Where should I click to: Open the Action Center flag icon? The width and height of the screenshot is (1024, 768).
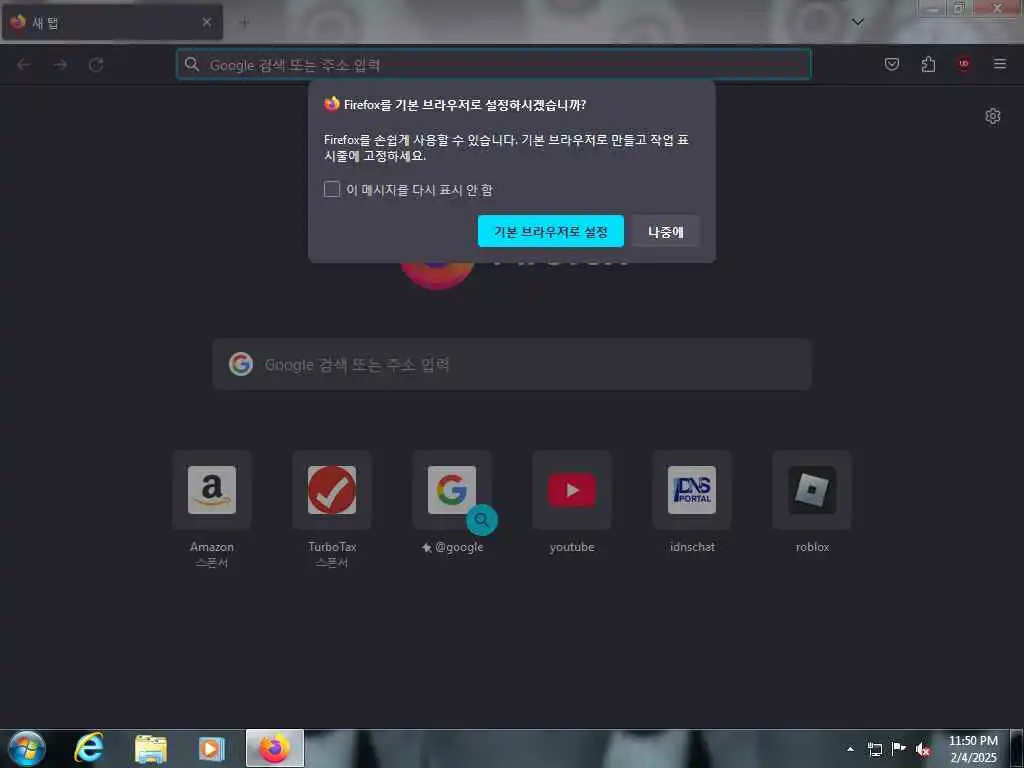click(x=899, y=749)
